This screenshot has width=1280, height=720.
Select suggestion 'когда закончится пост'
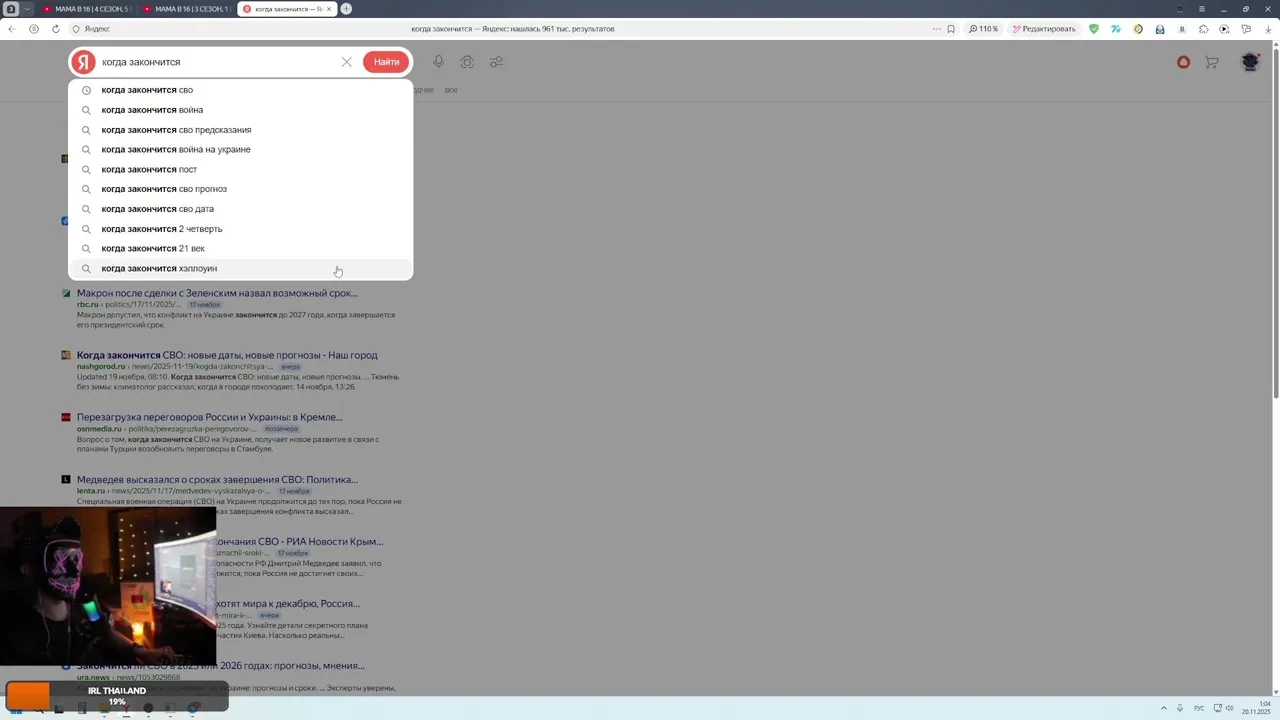point(240,169)
